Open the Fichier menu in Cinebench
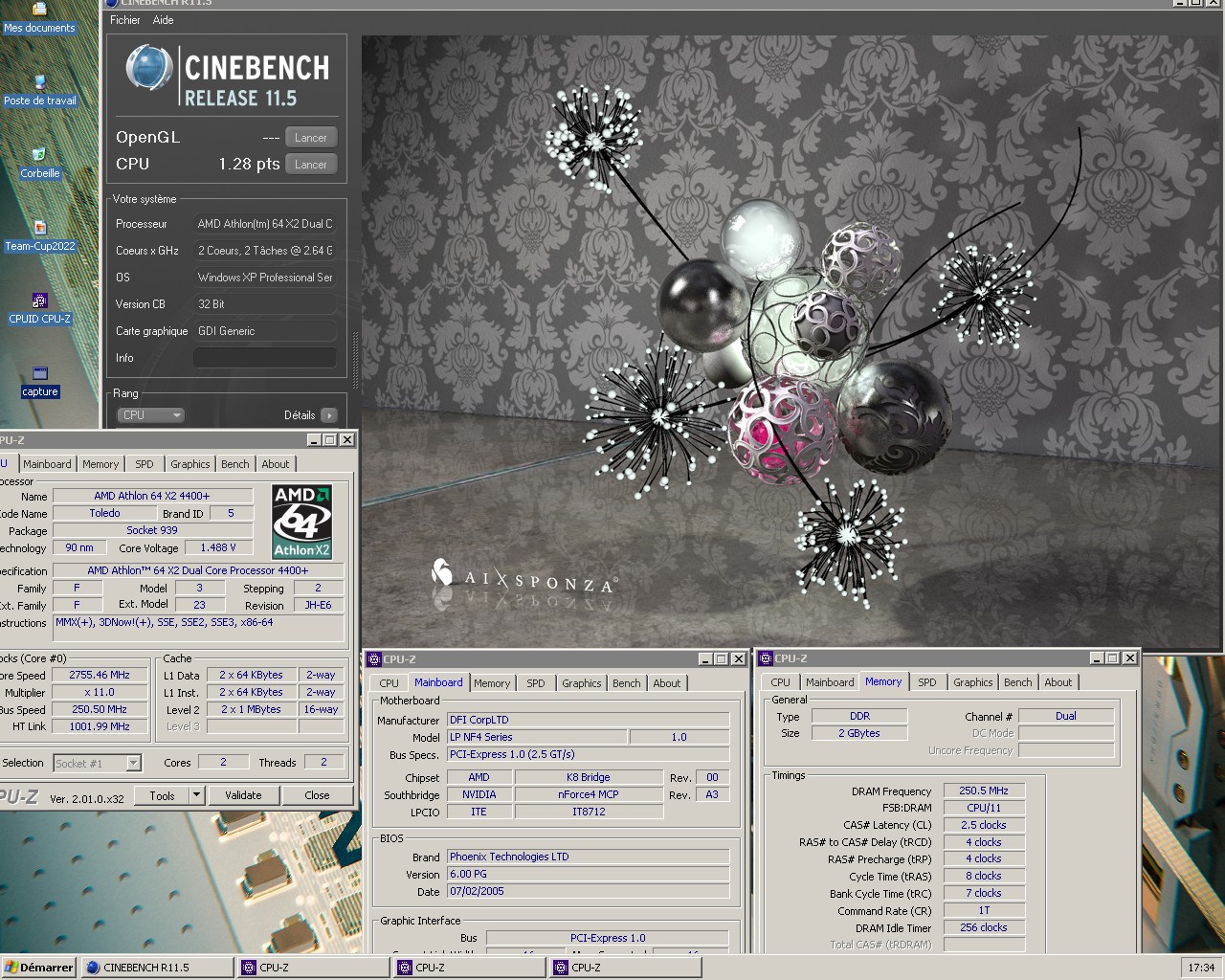Image resolution: width=1225 pixels, height=980 pixels. tap(124, 20)
